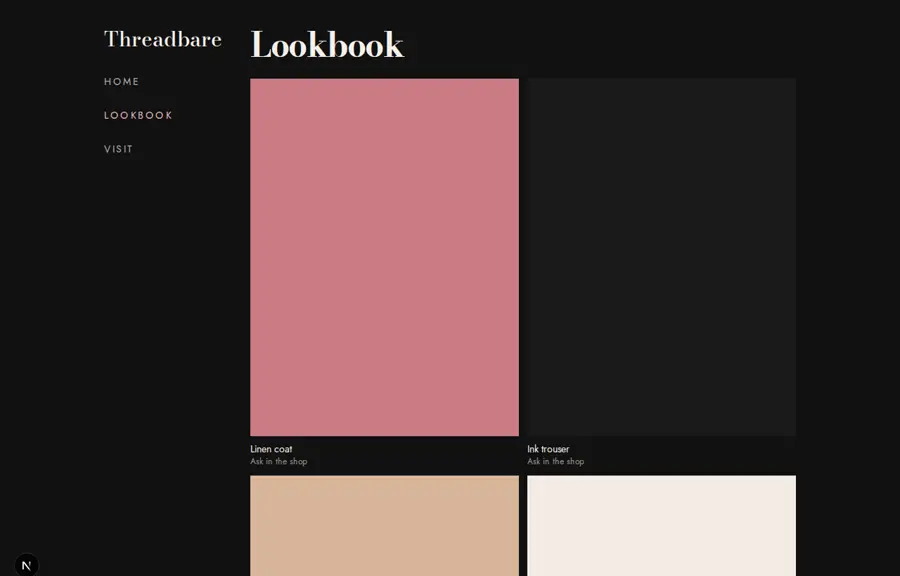Select the Lookbook navigation link
Screen dimensions: 900x576
pyautogui.click(x=138, y=115)
